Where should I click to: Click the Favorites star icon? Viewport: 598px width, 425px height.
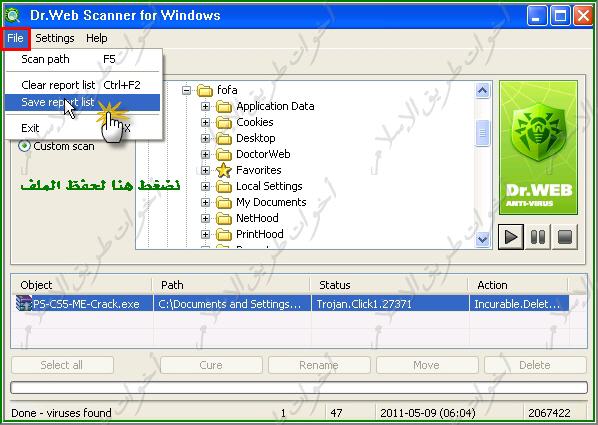[x=224, y=170]
